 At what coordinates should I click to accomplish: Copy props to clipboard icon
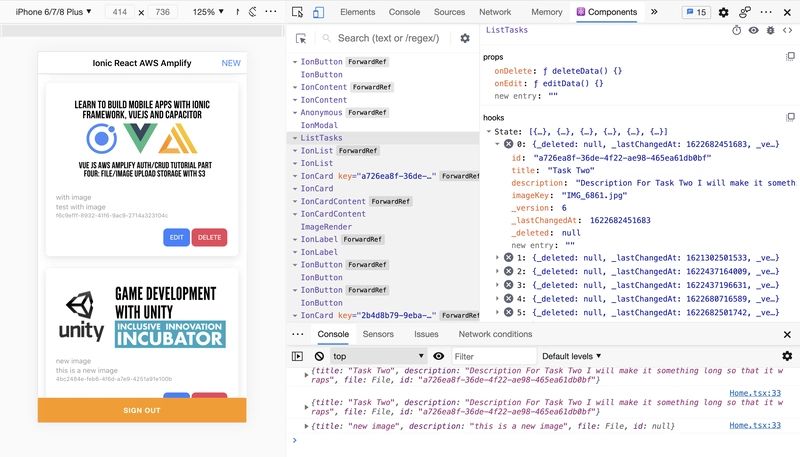pyautogui.click(x=790, y=56)
